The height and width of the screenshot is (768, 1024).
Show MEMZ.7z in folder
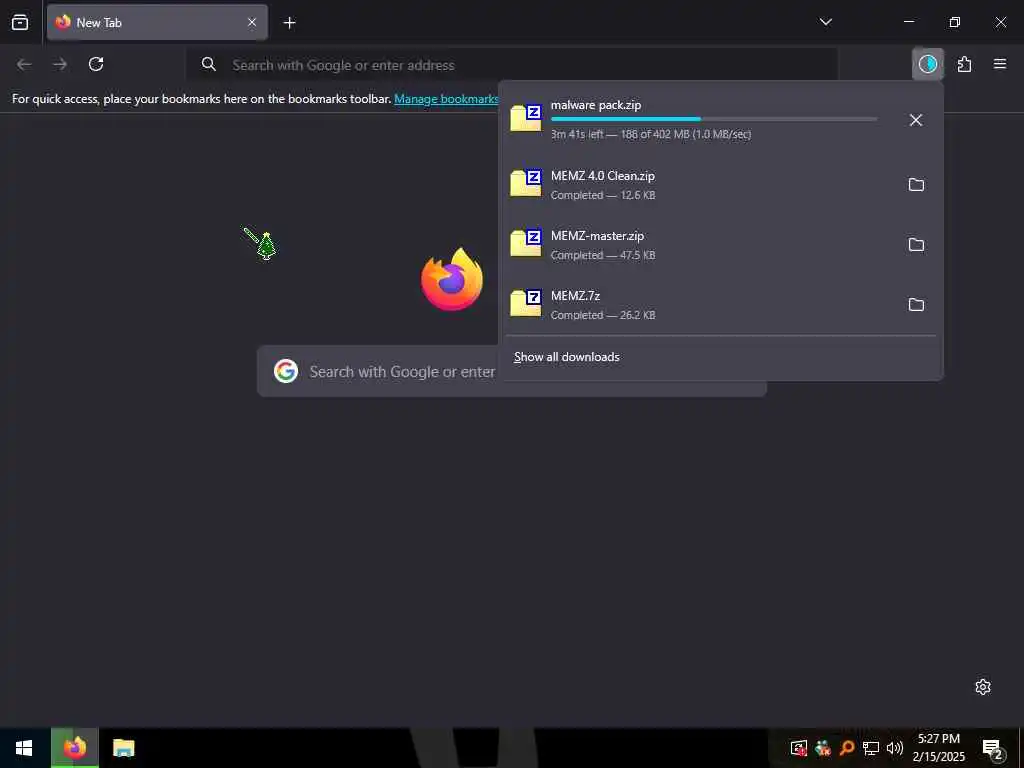pos(916,305)
